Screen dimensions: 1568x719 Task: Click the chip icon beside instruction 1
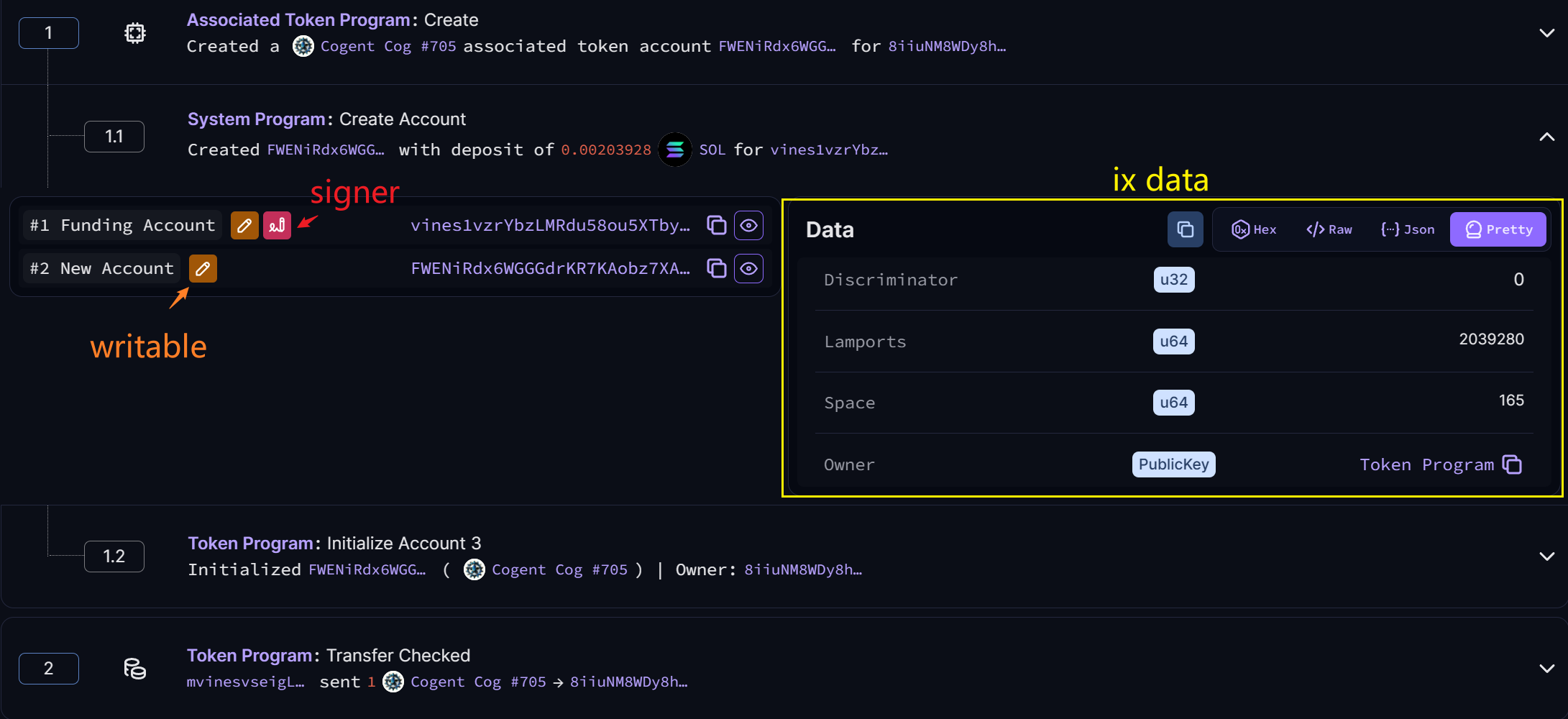(135, 33)
